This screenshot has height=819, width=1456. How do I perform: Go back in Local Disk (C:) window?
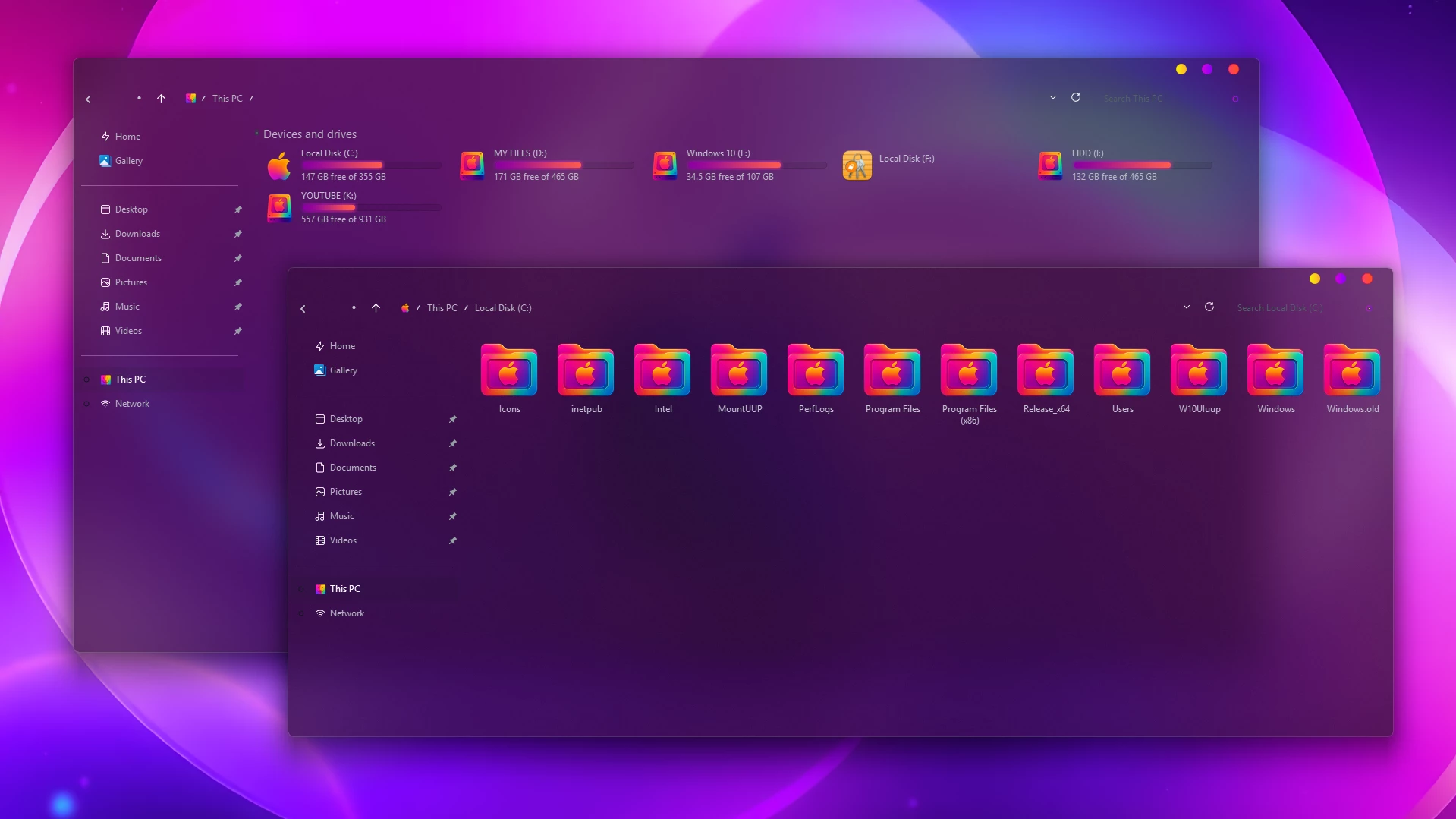[303, 308]
